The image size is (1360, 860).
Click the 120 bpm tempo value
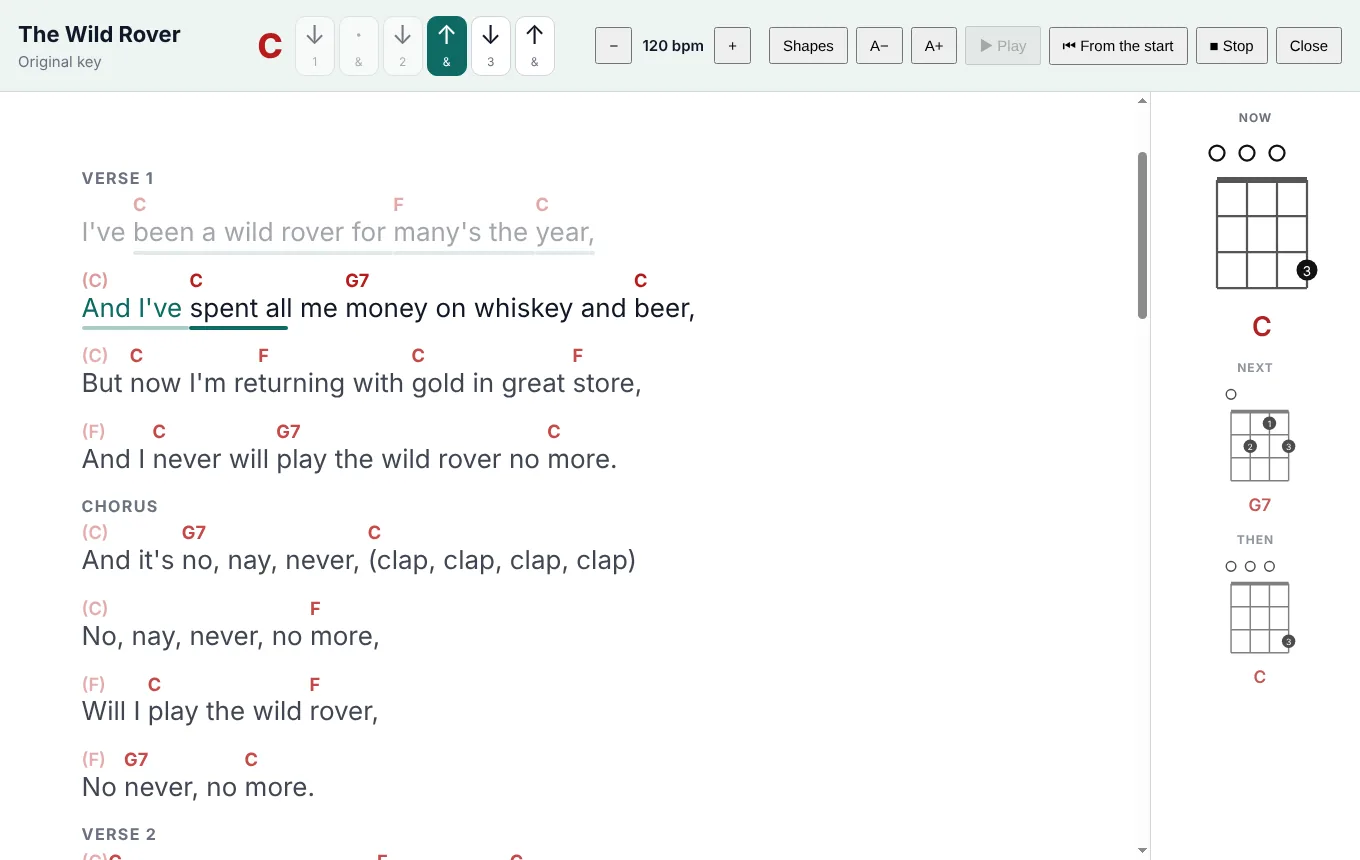(673, 46)
